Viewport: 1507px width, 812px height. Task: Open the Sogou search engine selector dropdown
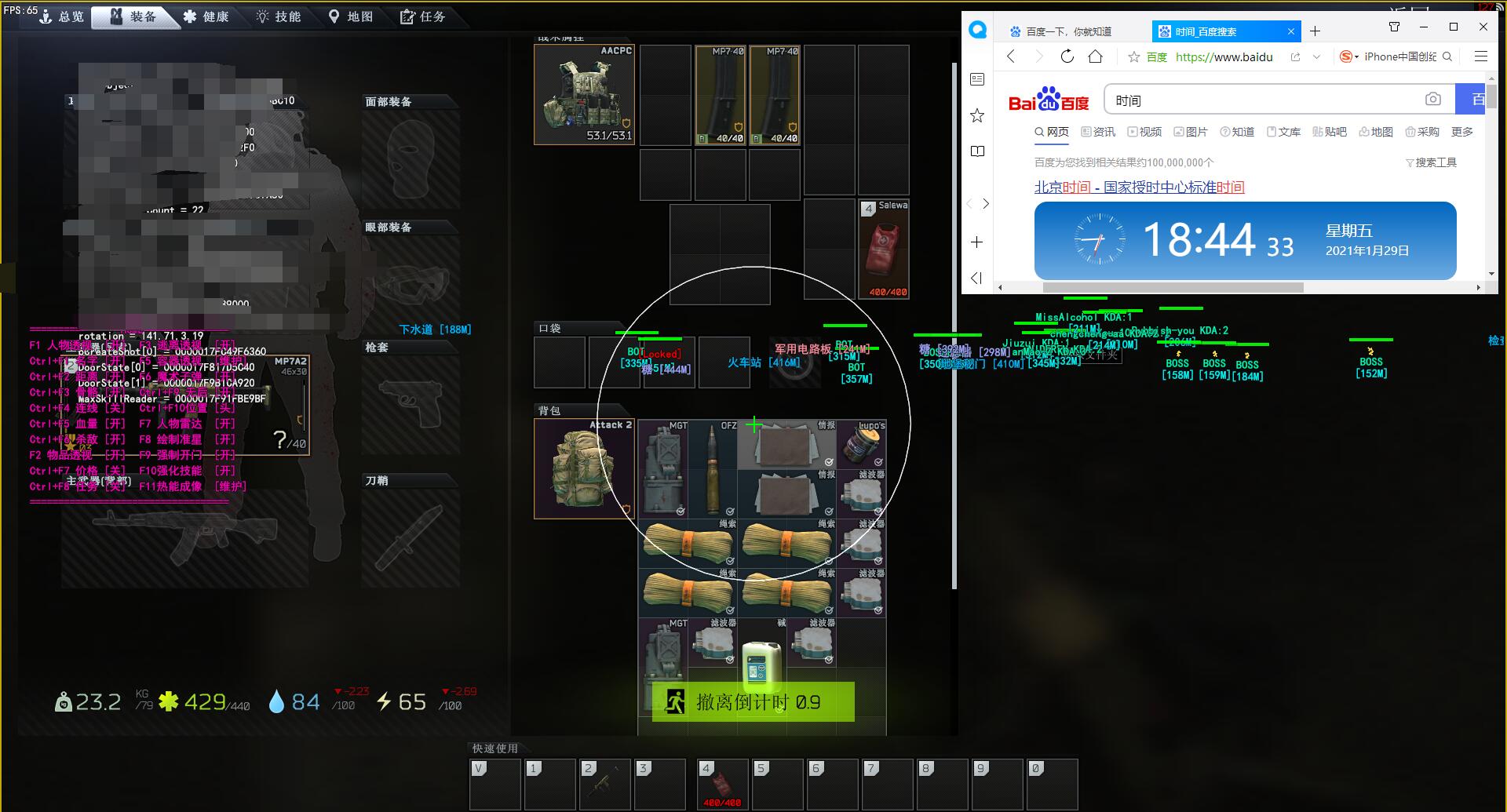click(x=1349, y=57)
